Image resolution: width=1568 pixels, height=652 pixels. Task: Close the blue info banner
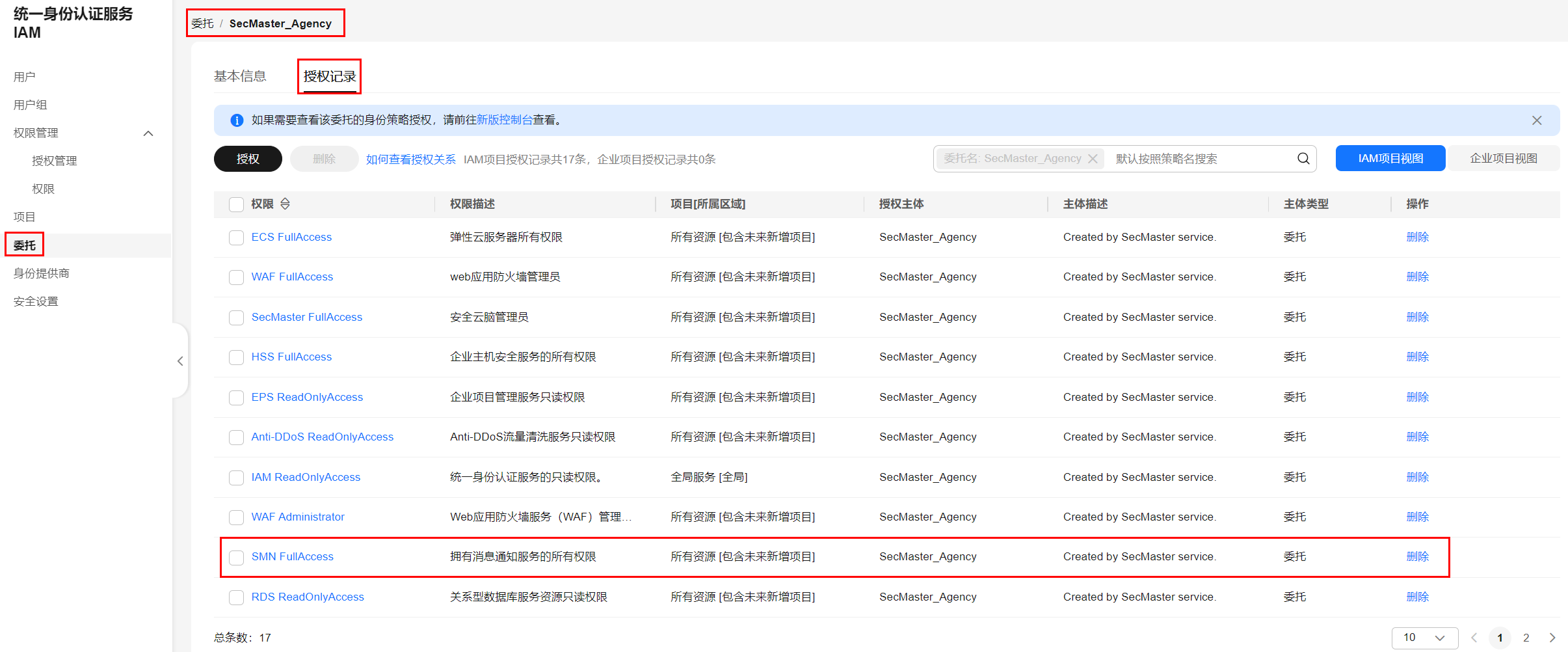pos(1537,120)
